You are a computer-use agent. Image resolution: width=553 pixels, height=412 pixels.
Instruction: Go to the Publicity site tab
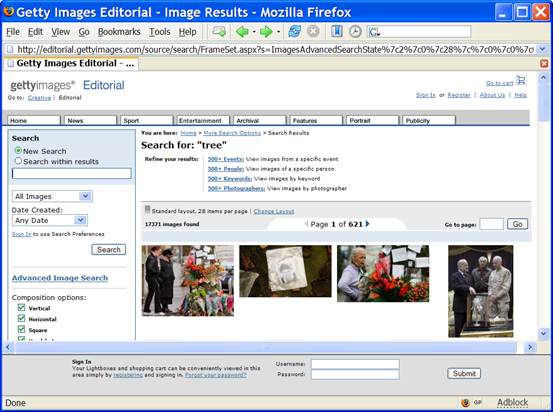pos(429,120)
